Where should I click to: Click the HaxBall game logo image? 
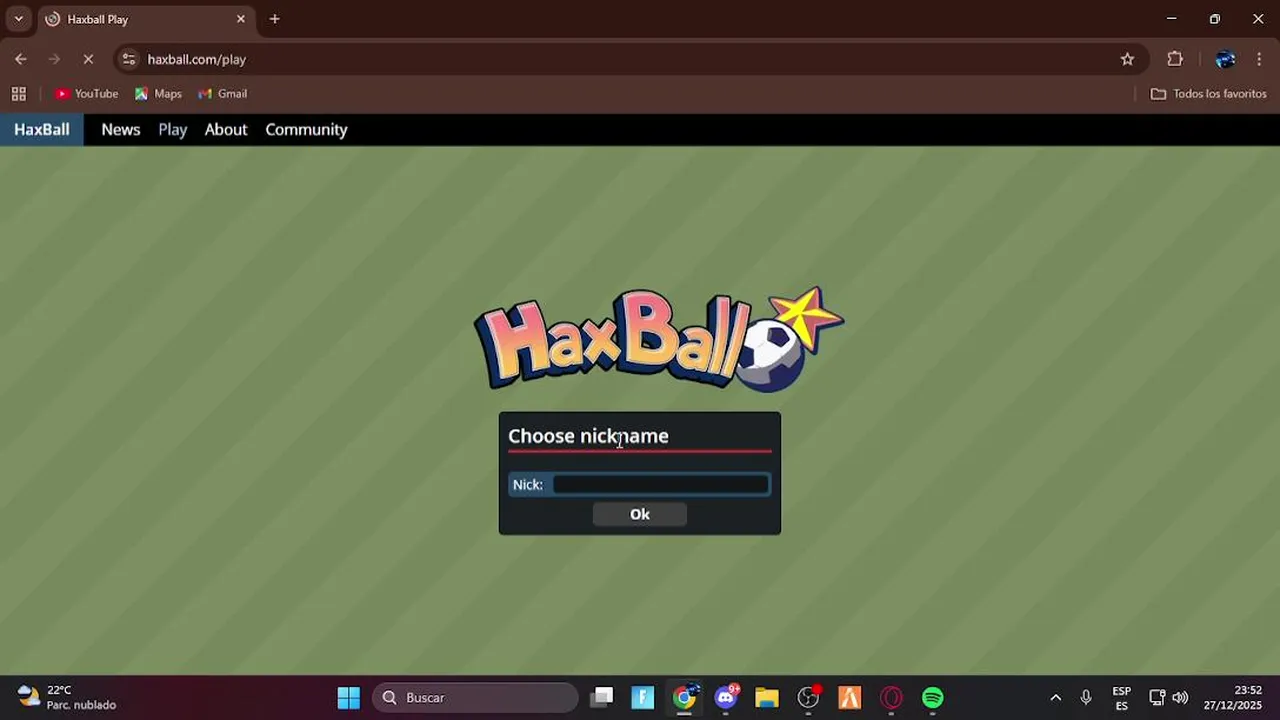[x=659, y=339]
